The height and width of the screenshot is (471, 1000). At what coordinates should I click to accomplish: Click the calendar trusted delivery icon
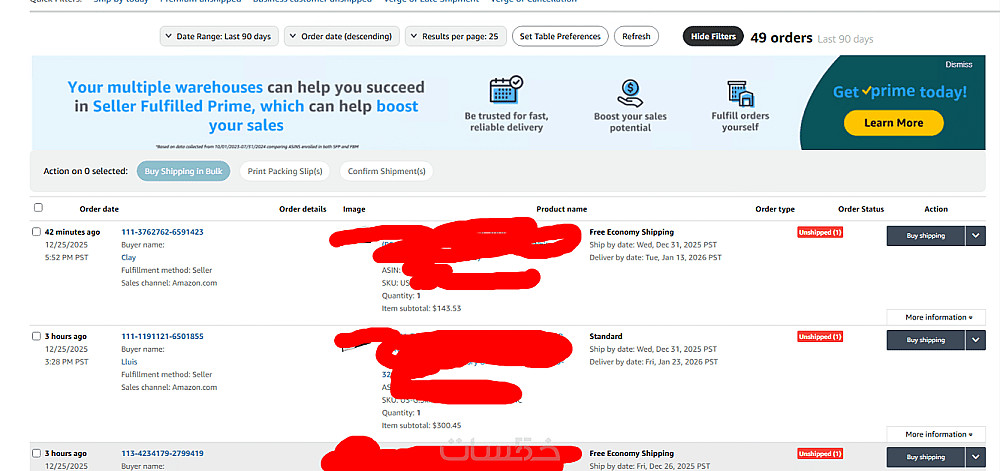506,90
